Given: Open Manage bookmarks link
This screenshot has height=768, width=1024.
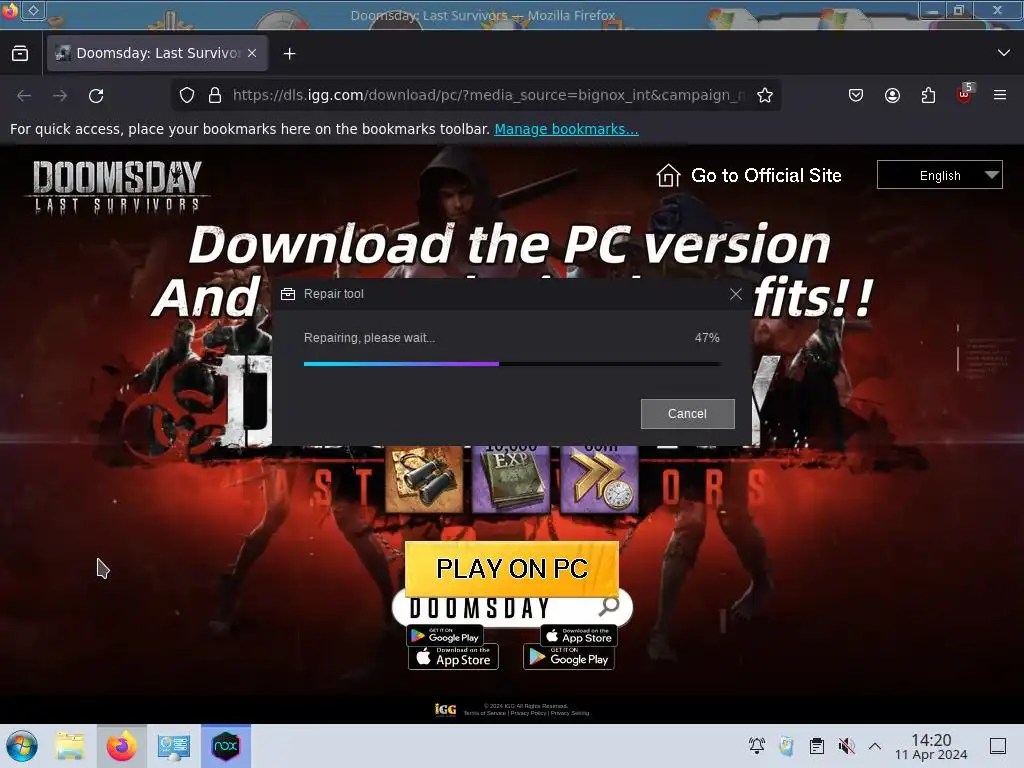Looking at the screenshot, I should tap(566, 129).
